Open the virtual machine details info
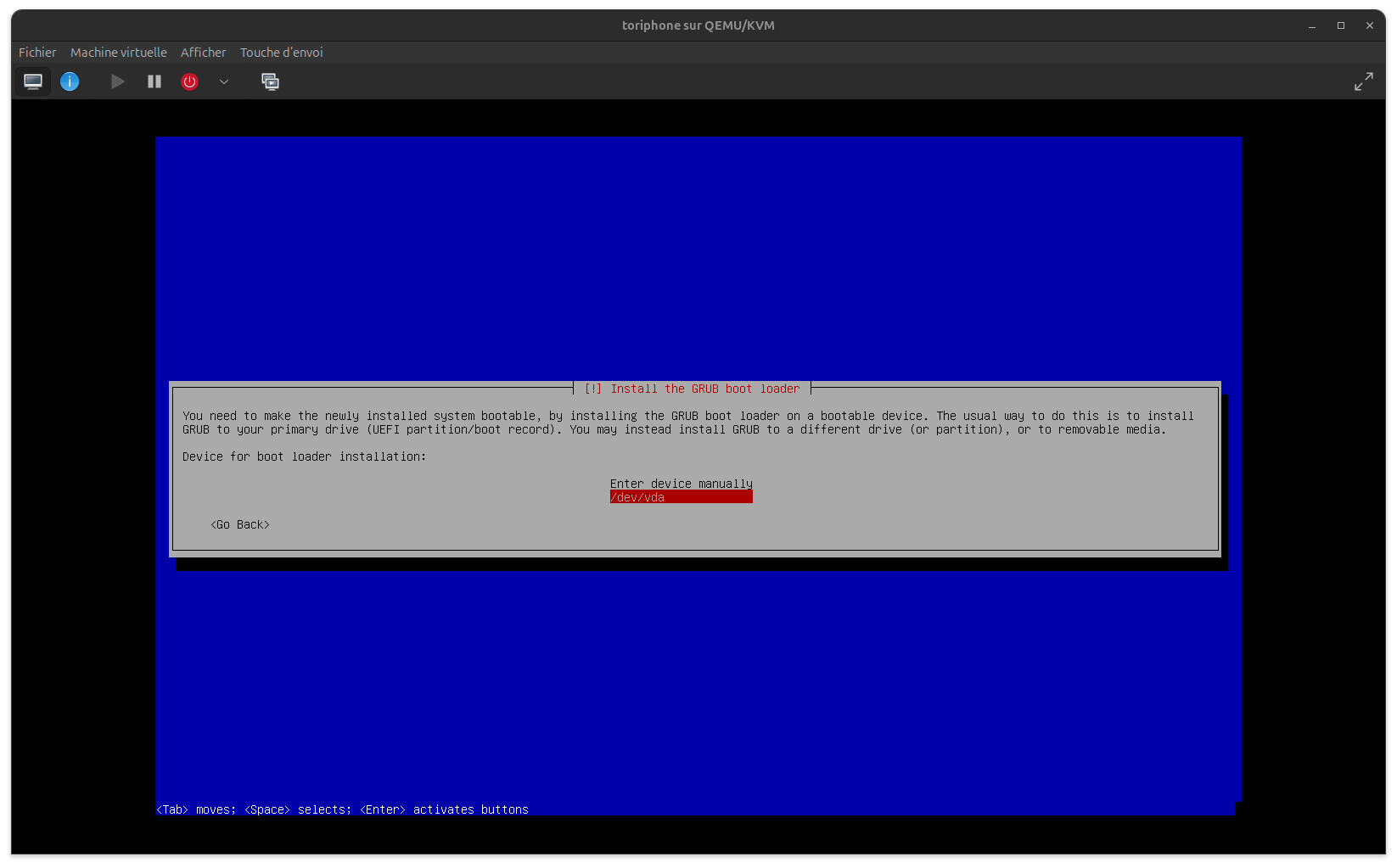The image size is (1397, 868). tap(70, 81)
